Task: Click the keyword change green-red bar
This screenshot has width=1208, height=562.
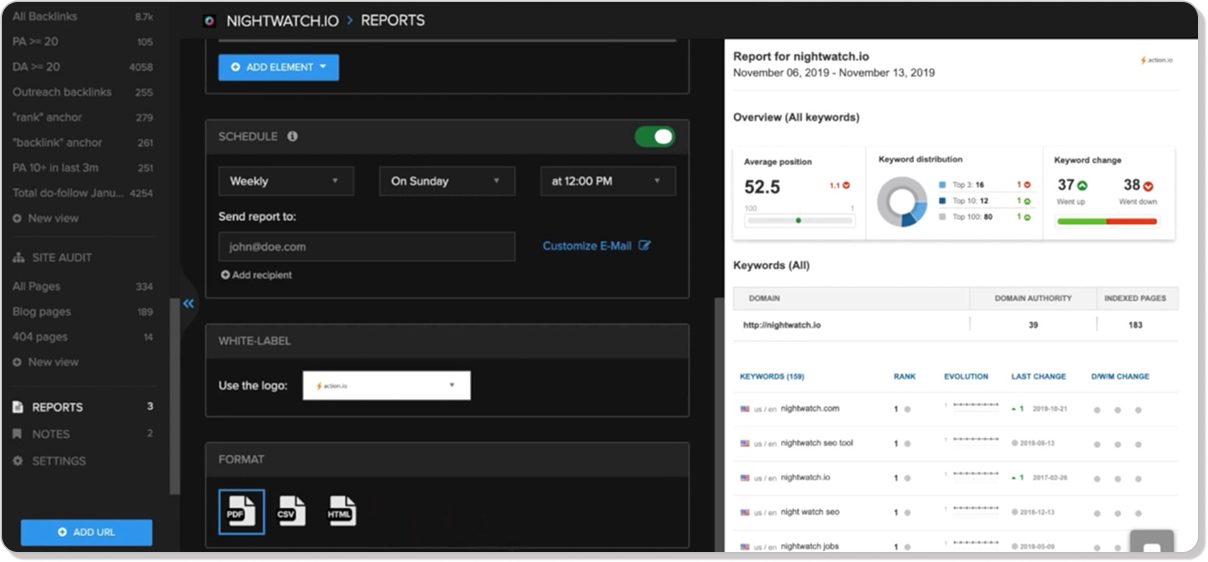Action: pos(1107,221)
